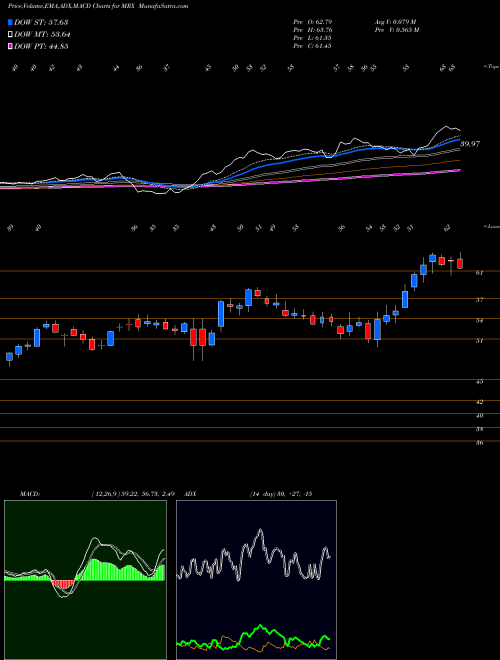Click the 'Pre V: 0.365 M' value
The image size is (500, 660).
(398, 30)
